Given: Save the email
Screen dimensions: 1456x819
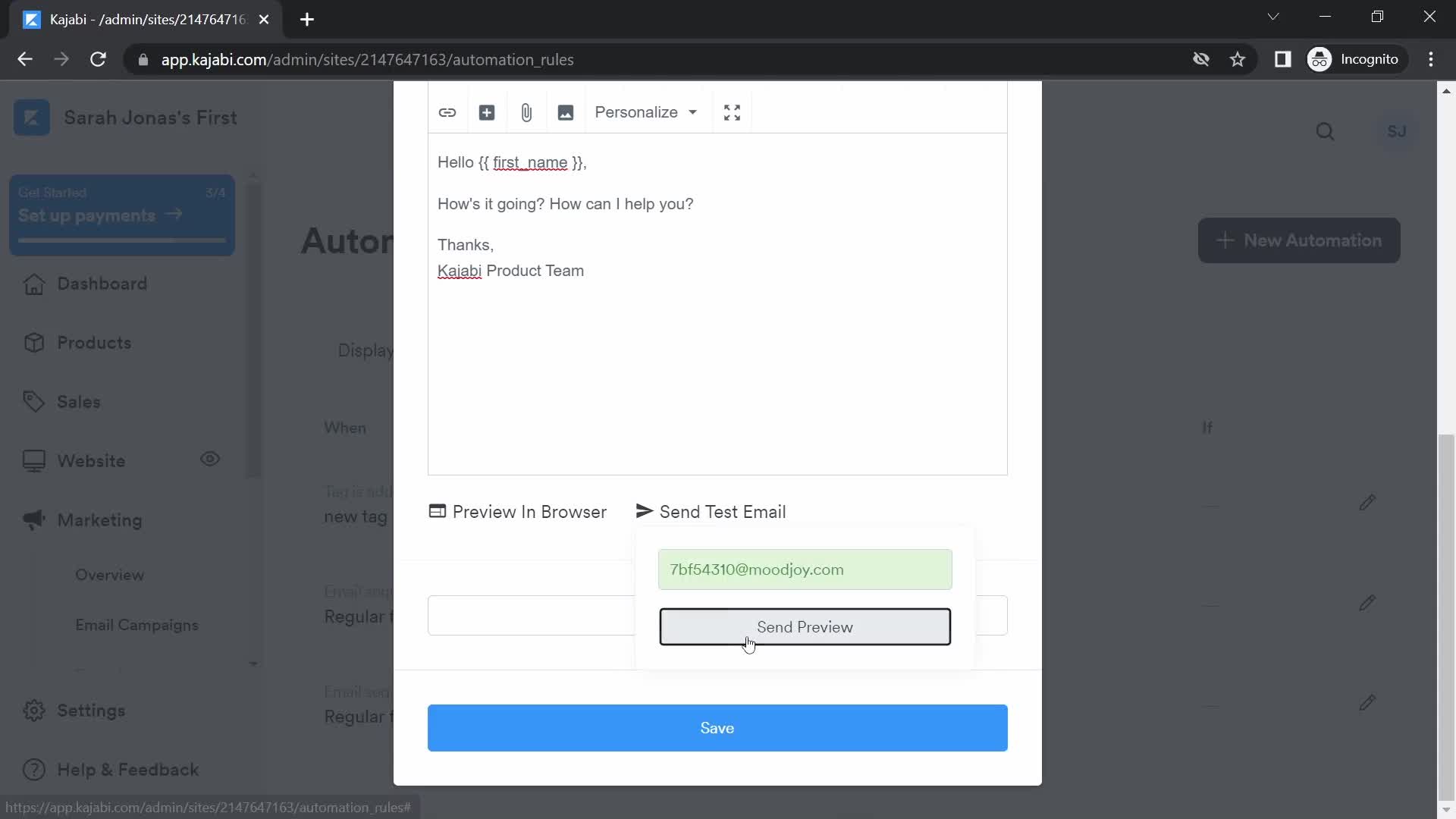Looking at the screenshot, I should coord(717,728).
